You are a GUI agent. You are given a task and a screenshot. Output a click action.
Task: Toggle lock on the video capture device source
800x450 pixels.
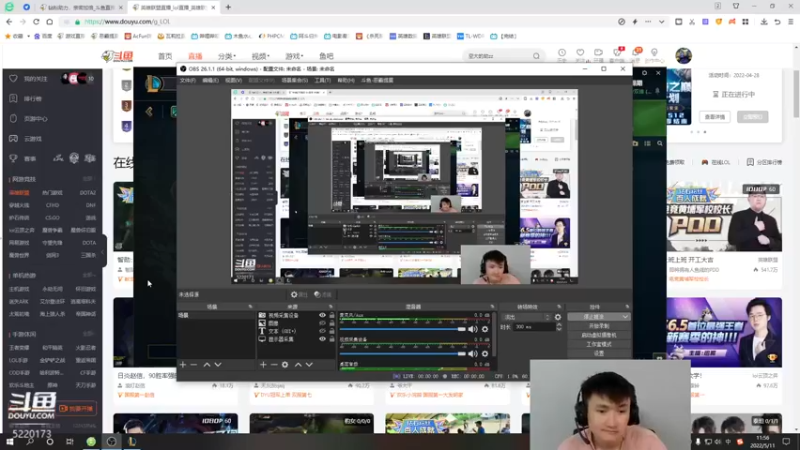pyautogui.click(x=332, y=315)
